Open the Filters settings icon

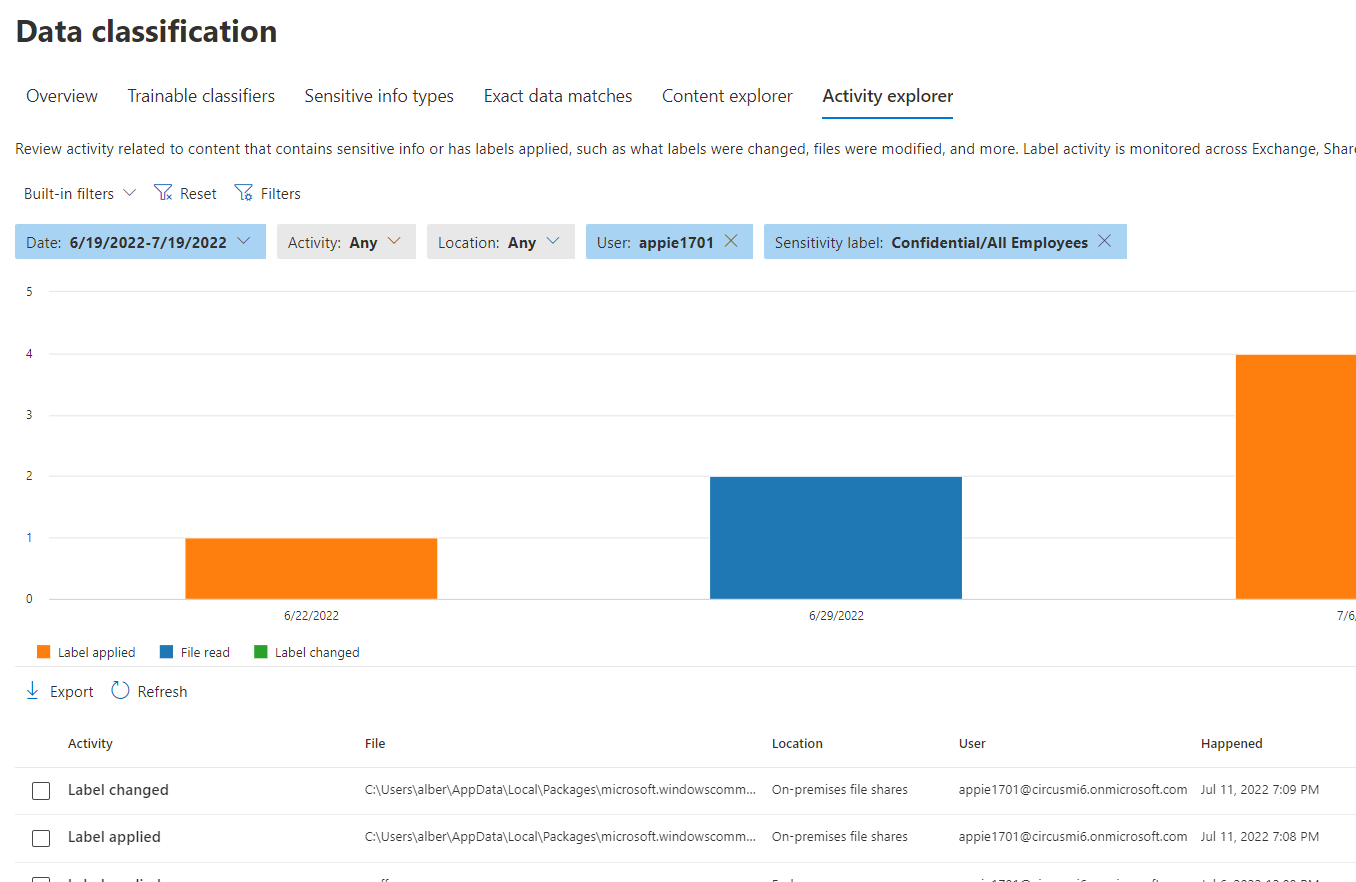click(x=243, y=193)
